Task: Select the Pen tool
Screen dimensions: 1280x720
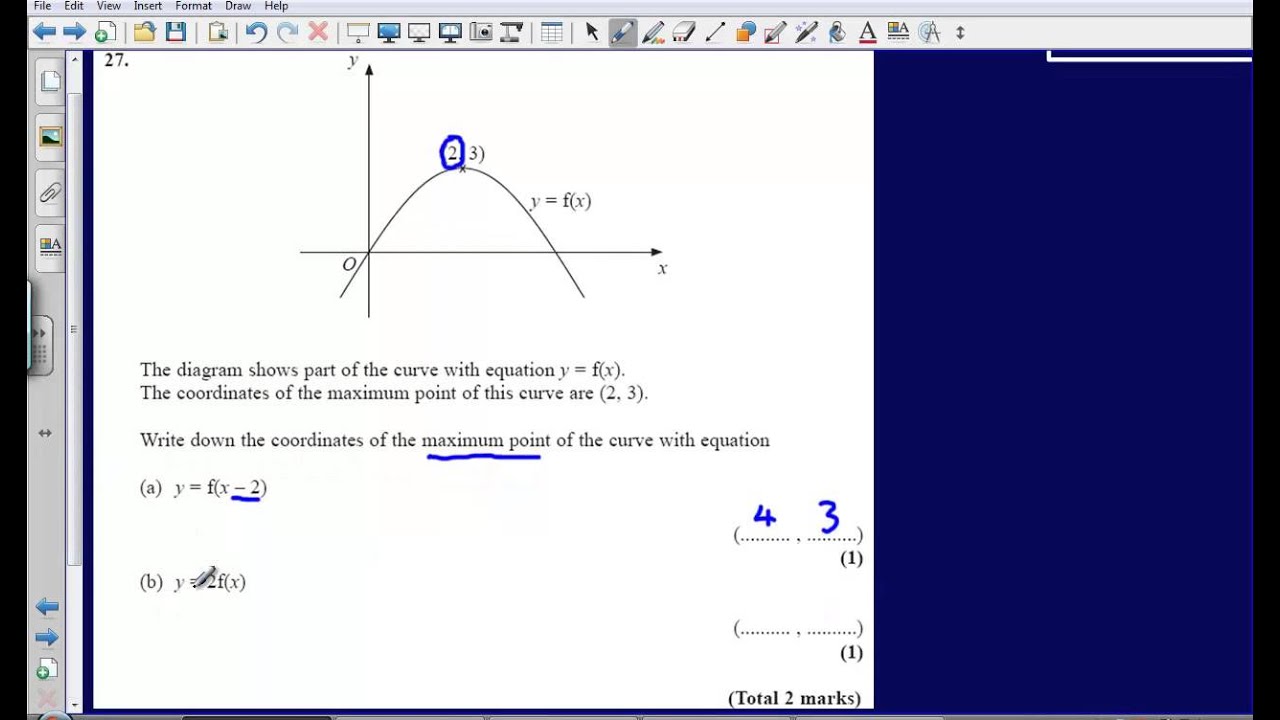Action: [x=622, y=32]
